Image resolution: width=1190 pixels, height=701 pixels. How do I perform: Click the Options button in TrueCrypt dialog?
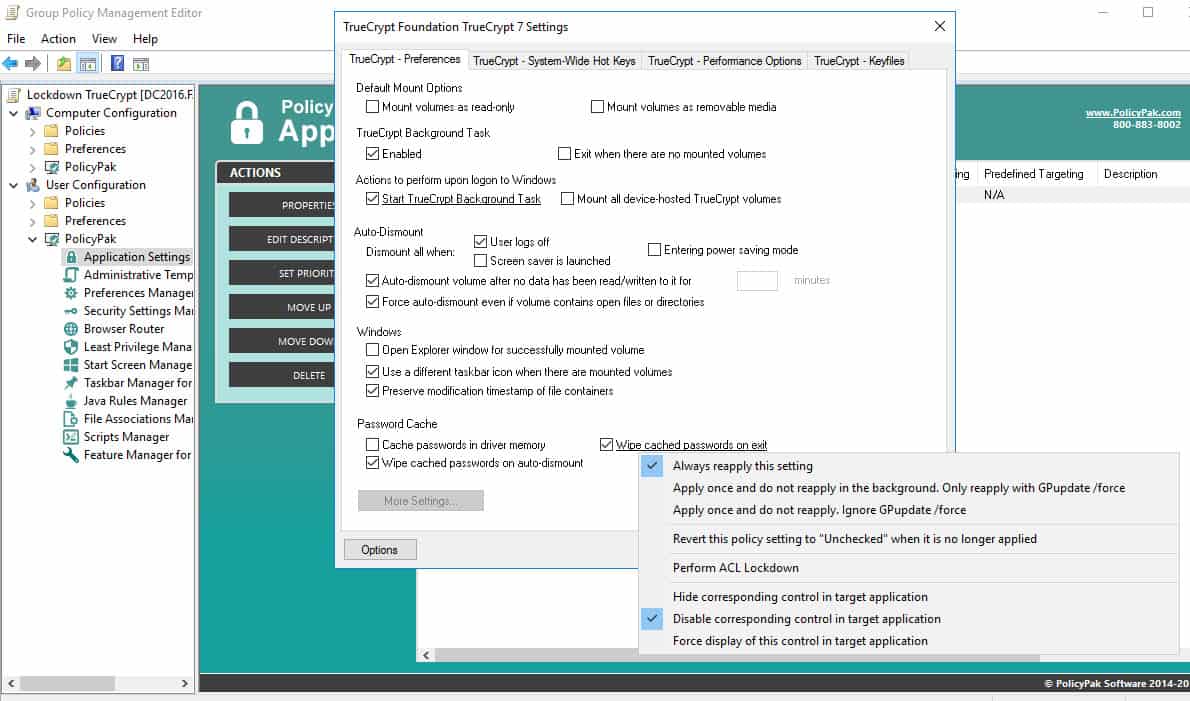click(x=379, y=550)
